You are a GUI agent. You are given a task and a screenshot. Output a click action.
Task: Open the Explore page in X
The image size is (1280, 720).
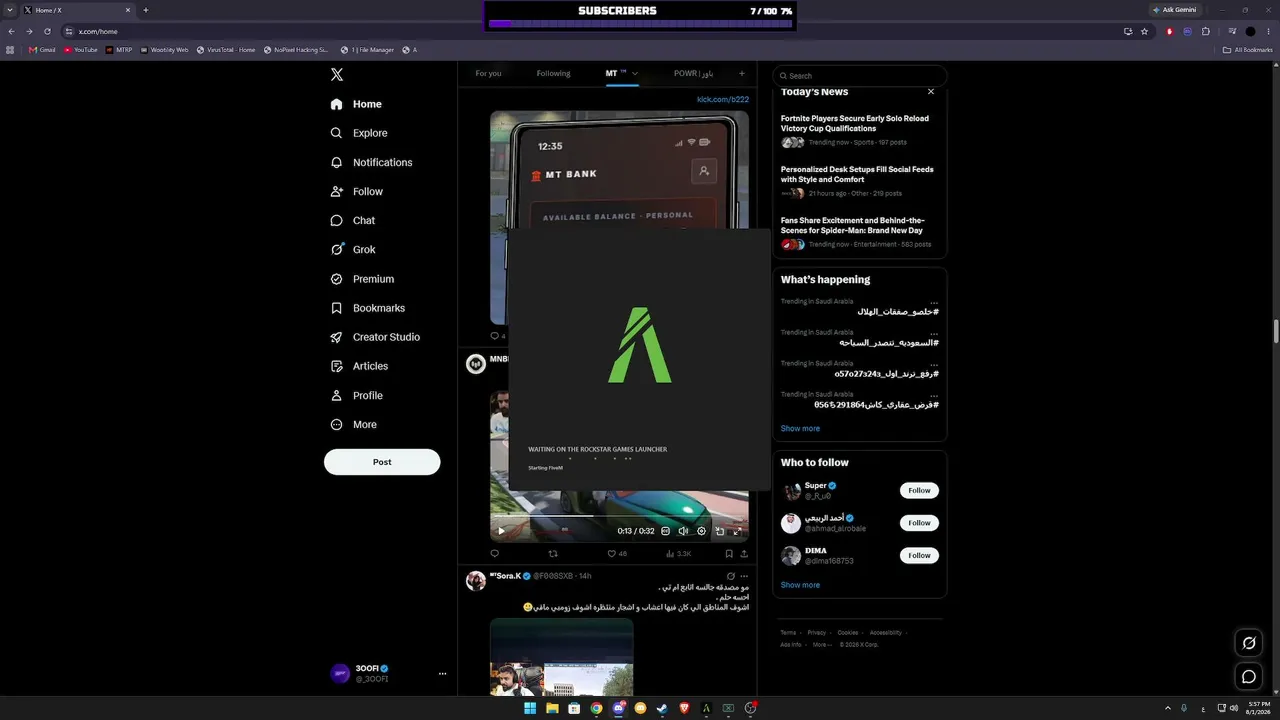359,133
